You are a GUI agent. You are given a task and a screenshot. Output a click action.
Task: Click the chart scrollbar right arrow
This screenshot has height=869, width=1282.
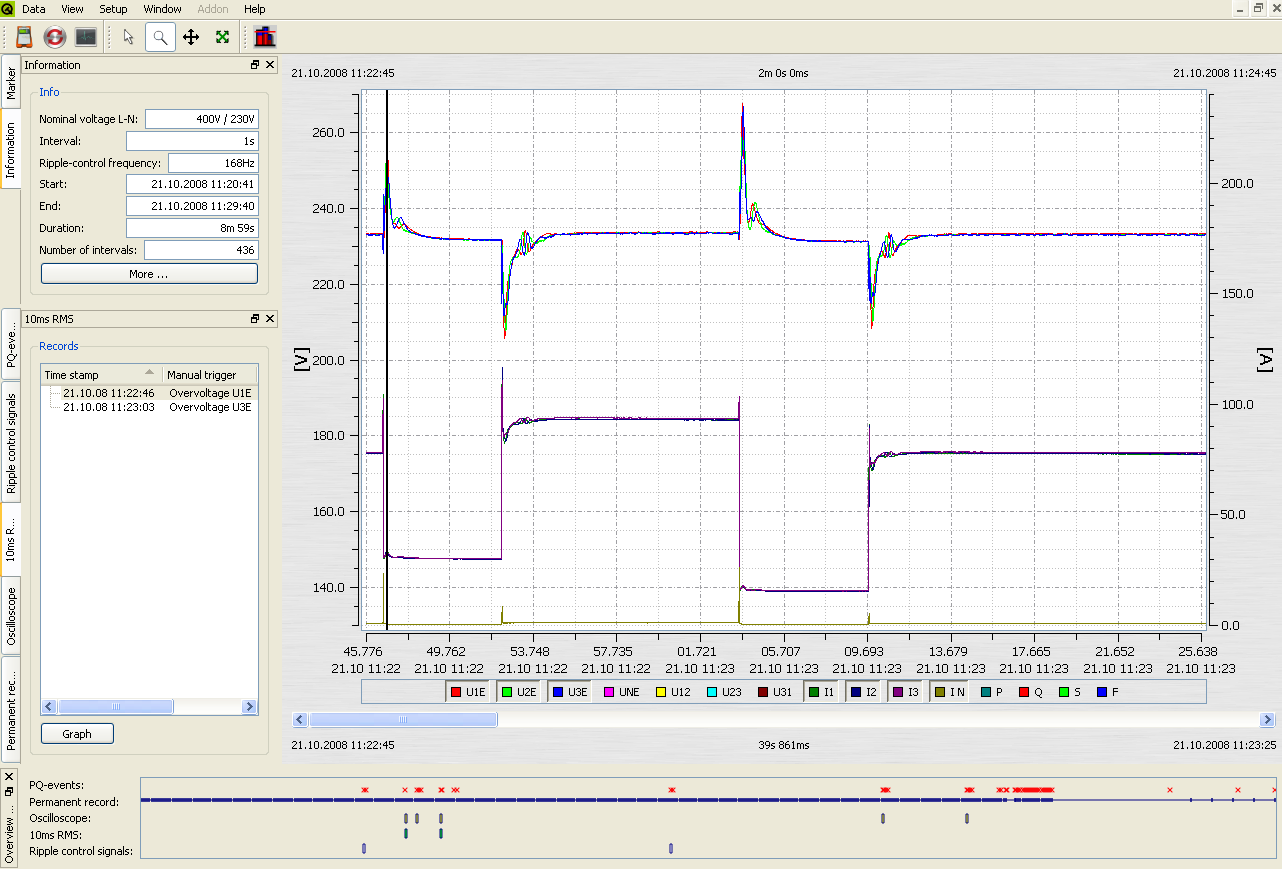pyautogui.click(x=1268, y=719)
